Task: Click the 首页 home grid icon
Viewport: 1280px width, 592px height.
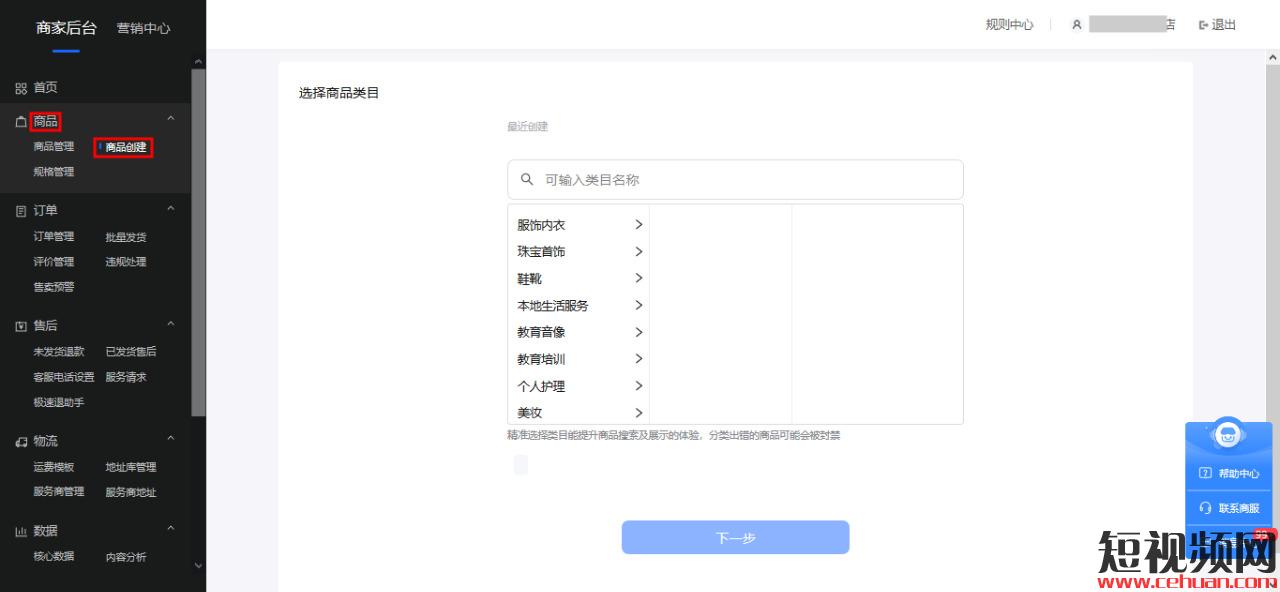Action: 21,88
